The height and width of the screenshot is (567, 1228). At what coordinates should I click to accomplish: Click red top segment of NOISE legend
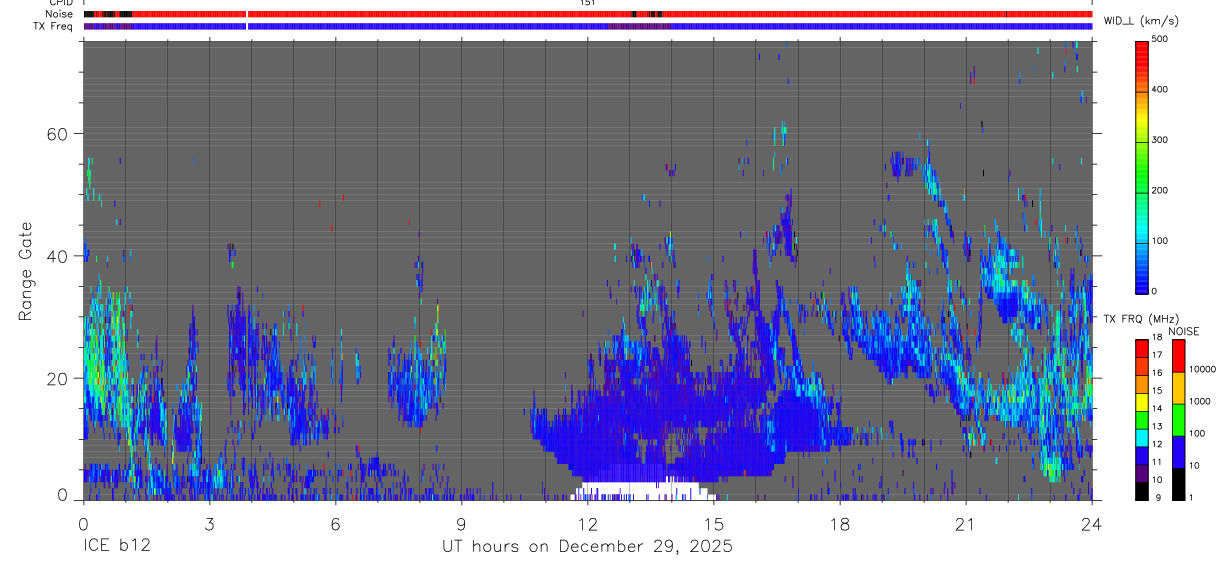pyautogui.click(x=1177, y=356)
